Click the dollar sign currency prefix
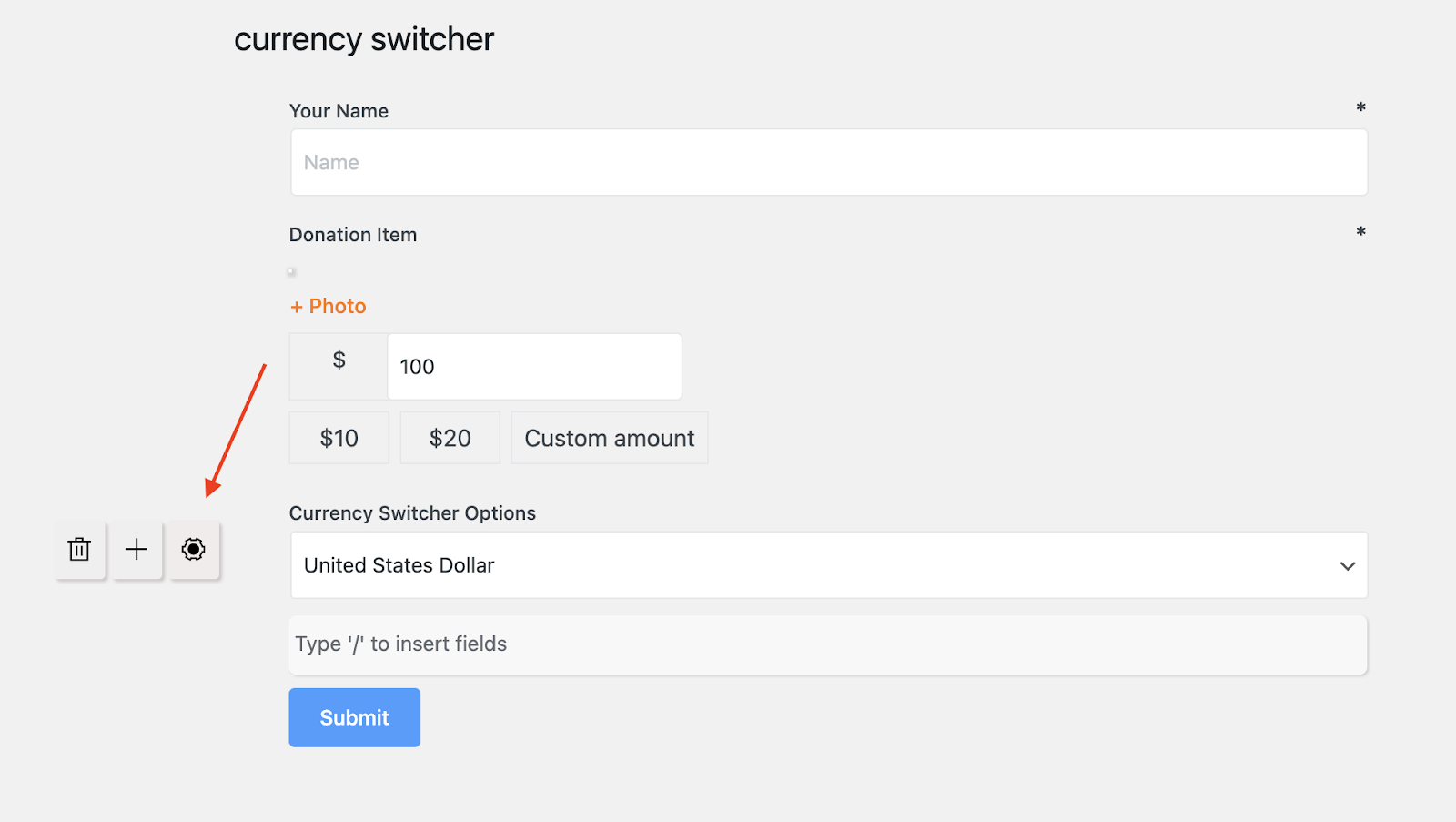Viewport: 1456px width, 822px height. [338, 366]
